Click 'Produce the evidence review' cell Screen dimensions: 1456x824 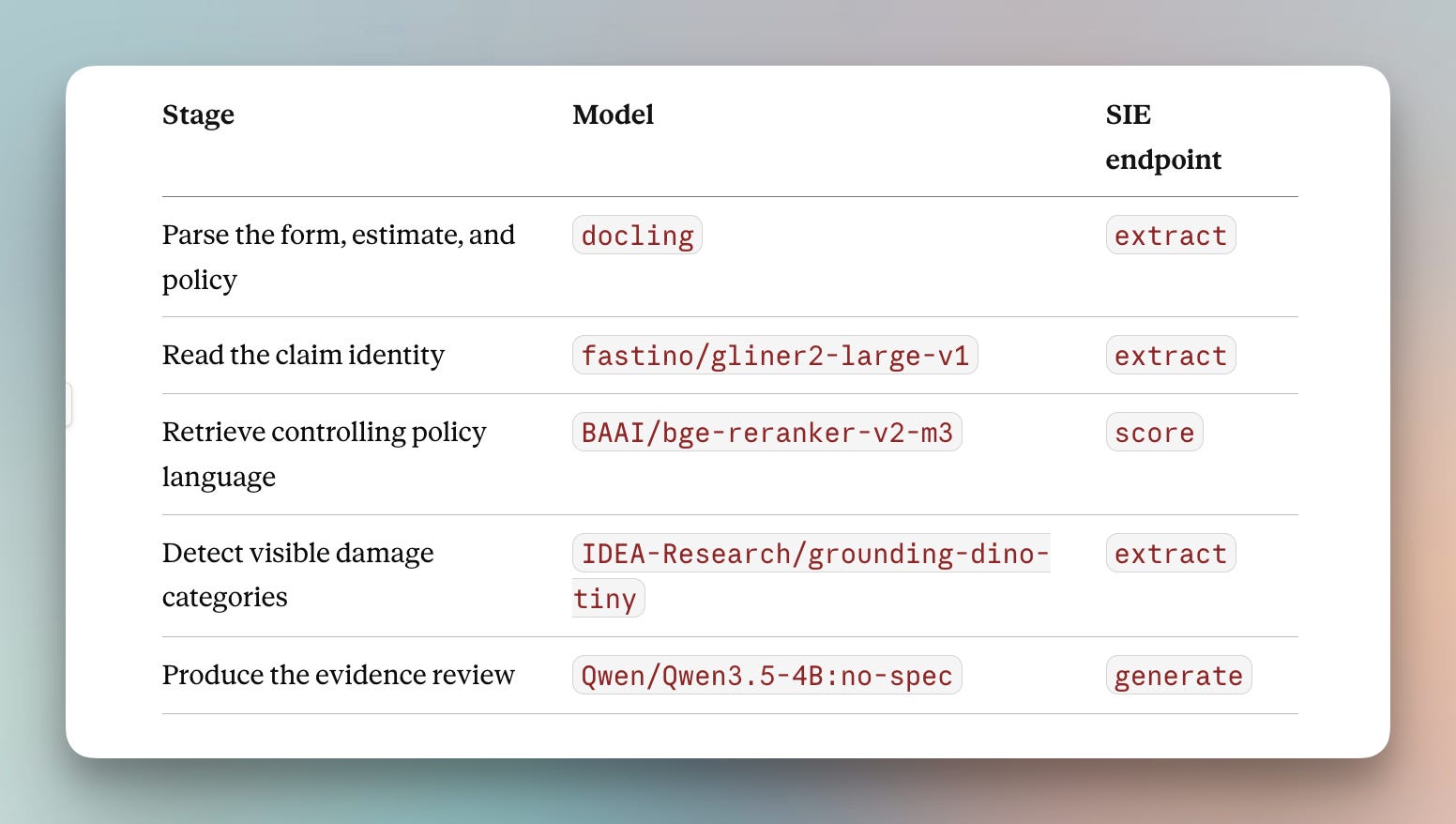(339, 675)
